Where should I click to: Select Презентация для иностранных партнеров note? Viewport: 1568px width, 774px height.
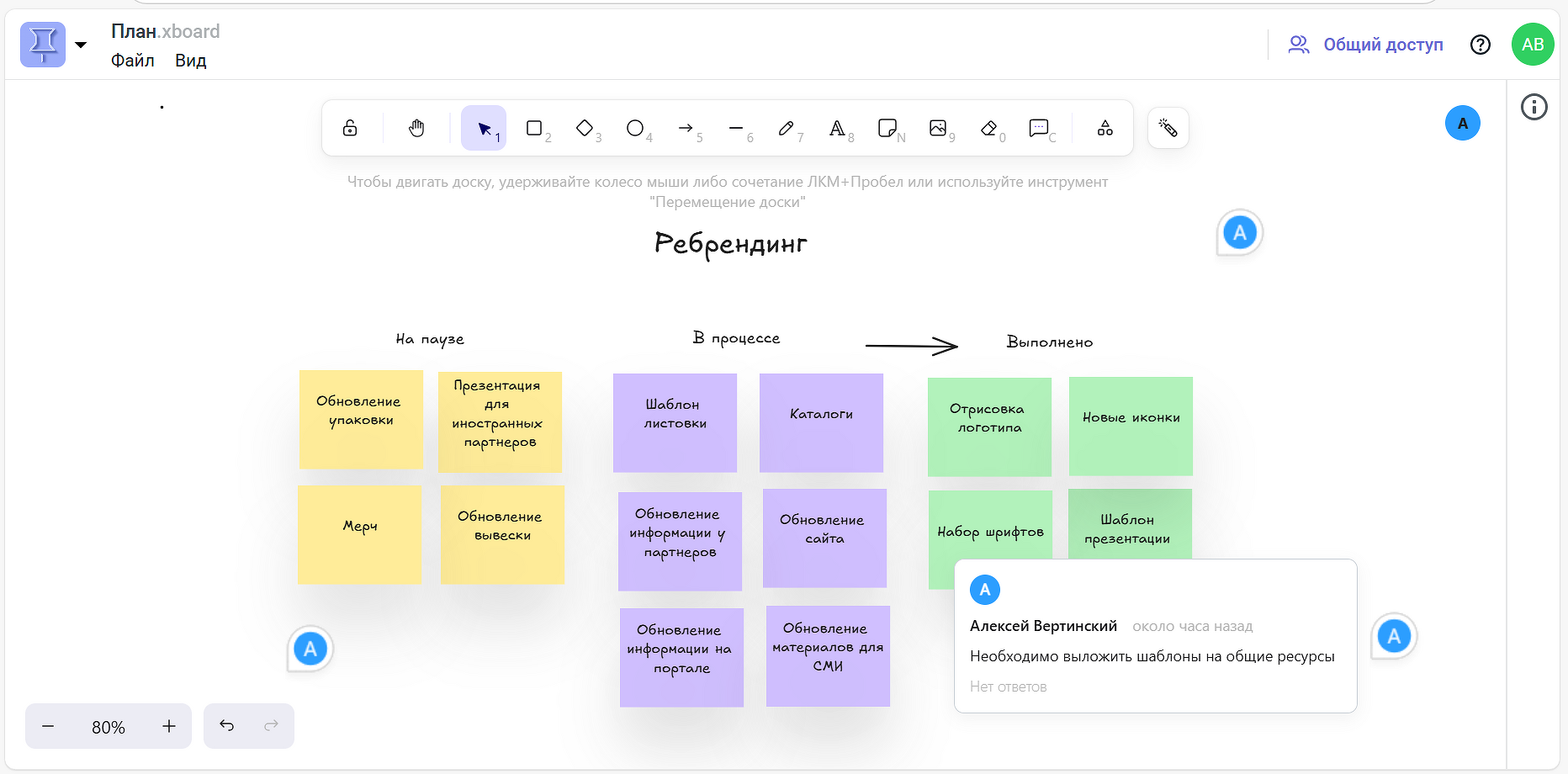(500, 421)
